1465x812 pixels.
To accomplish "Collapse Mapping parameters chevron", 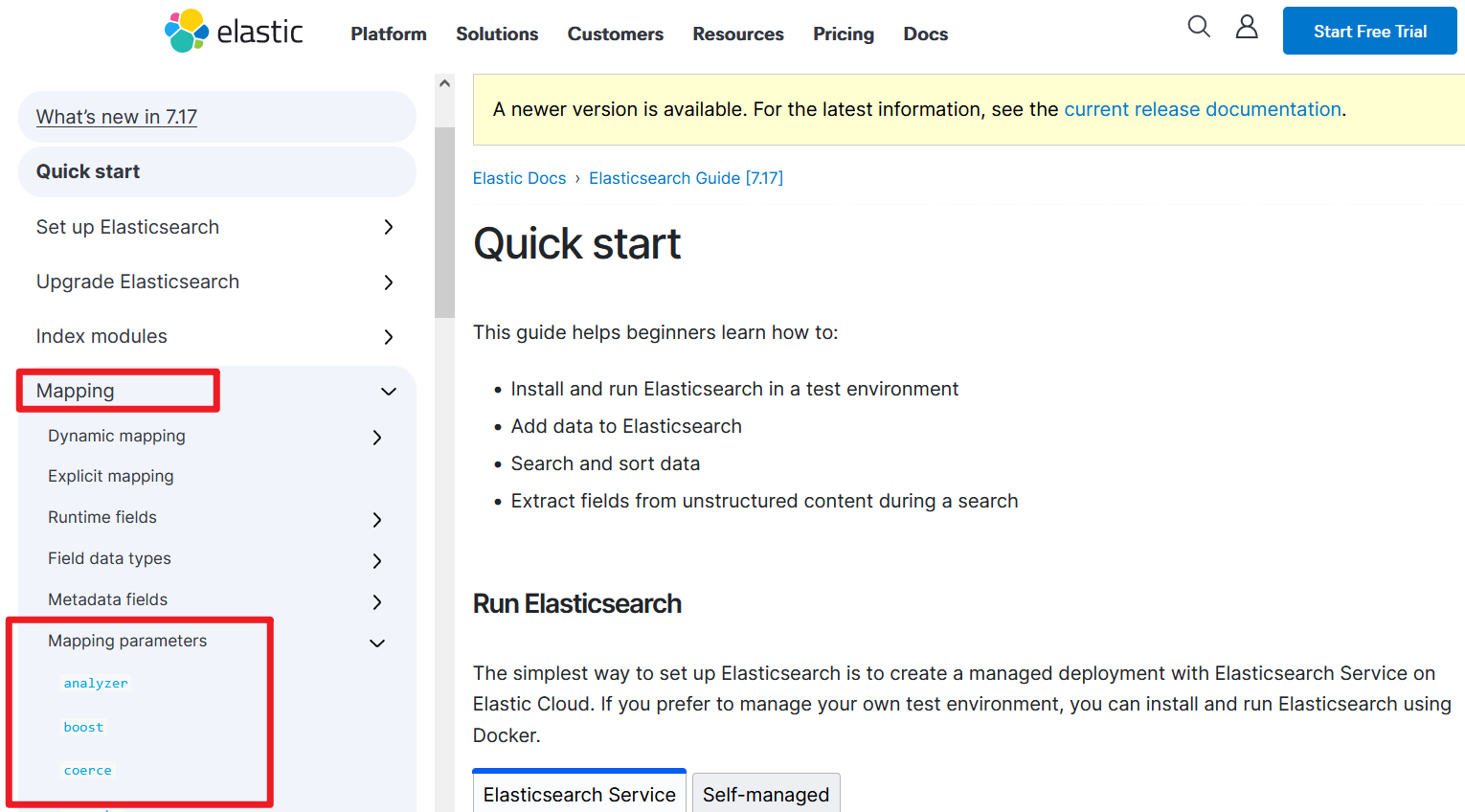I will pyautogui.click(x=376, y=643).
